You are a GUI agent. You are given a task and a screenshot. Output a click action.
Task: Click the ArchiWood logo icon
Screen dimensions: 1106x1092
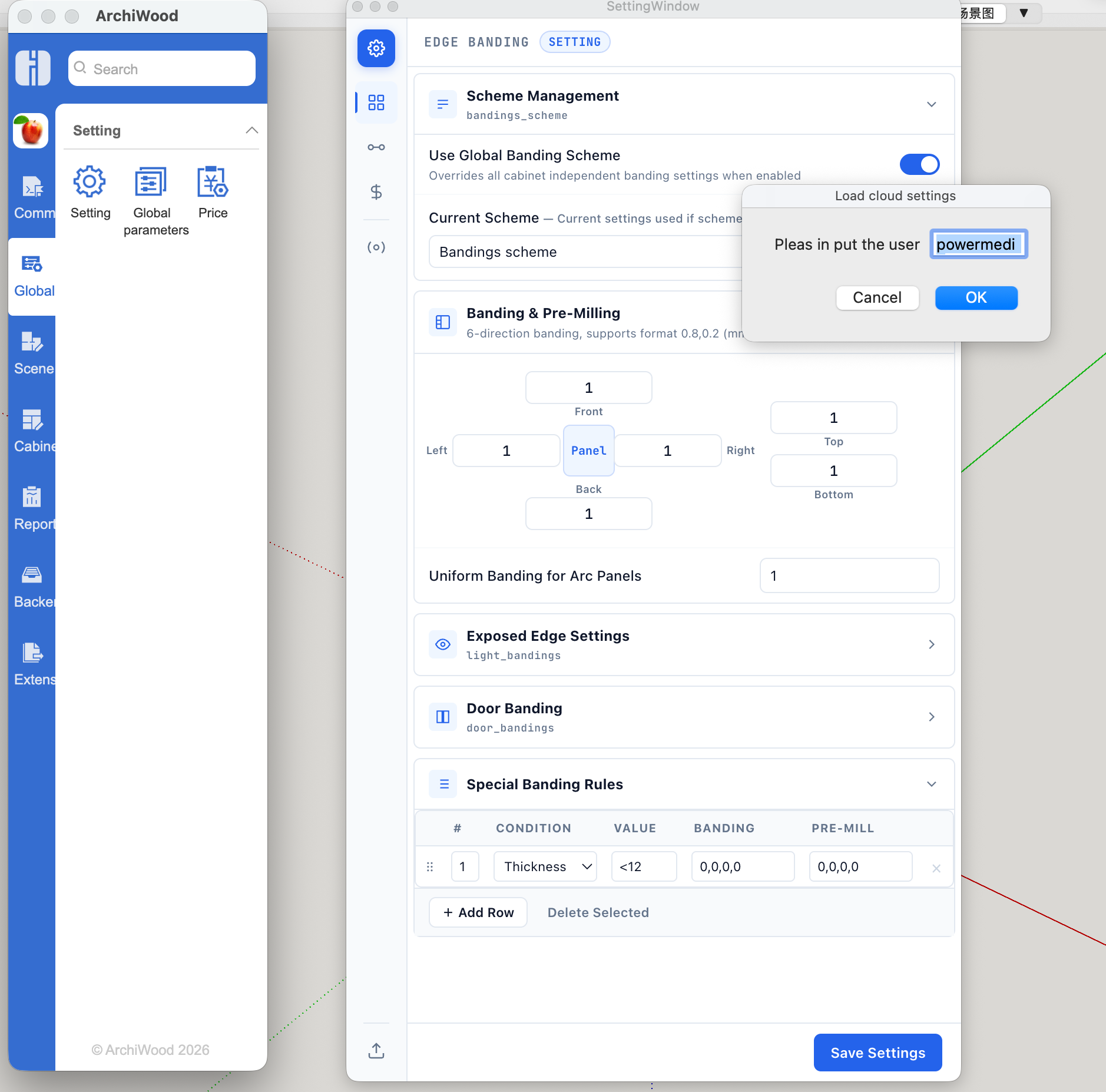click(x=33, y=68)
